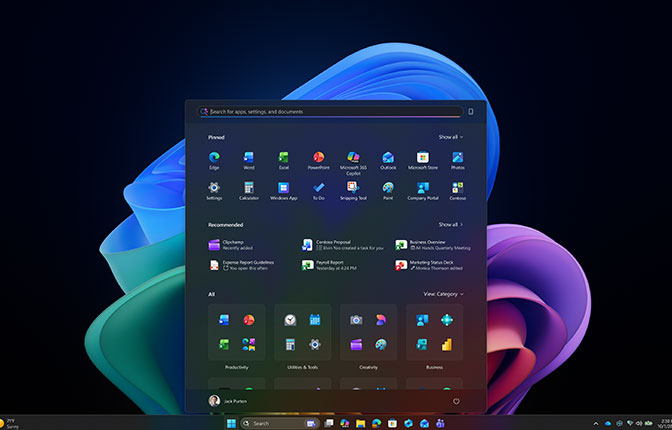This screenshot has height=430, width=672.
Task: Open PowerPoint pinned app
Action: 319,158
